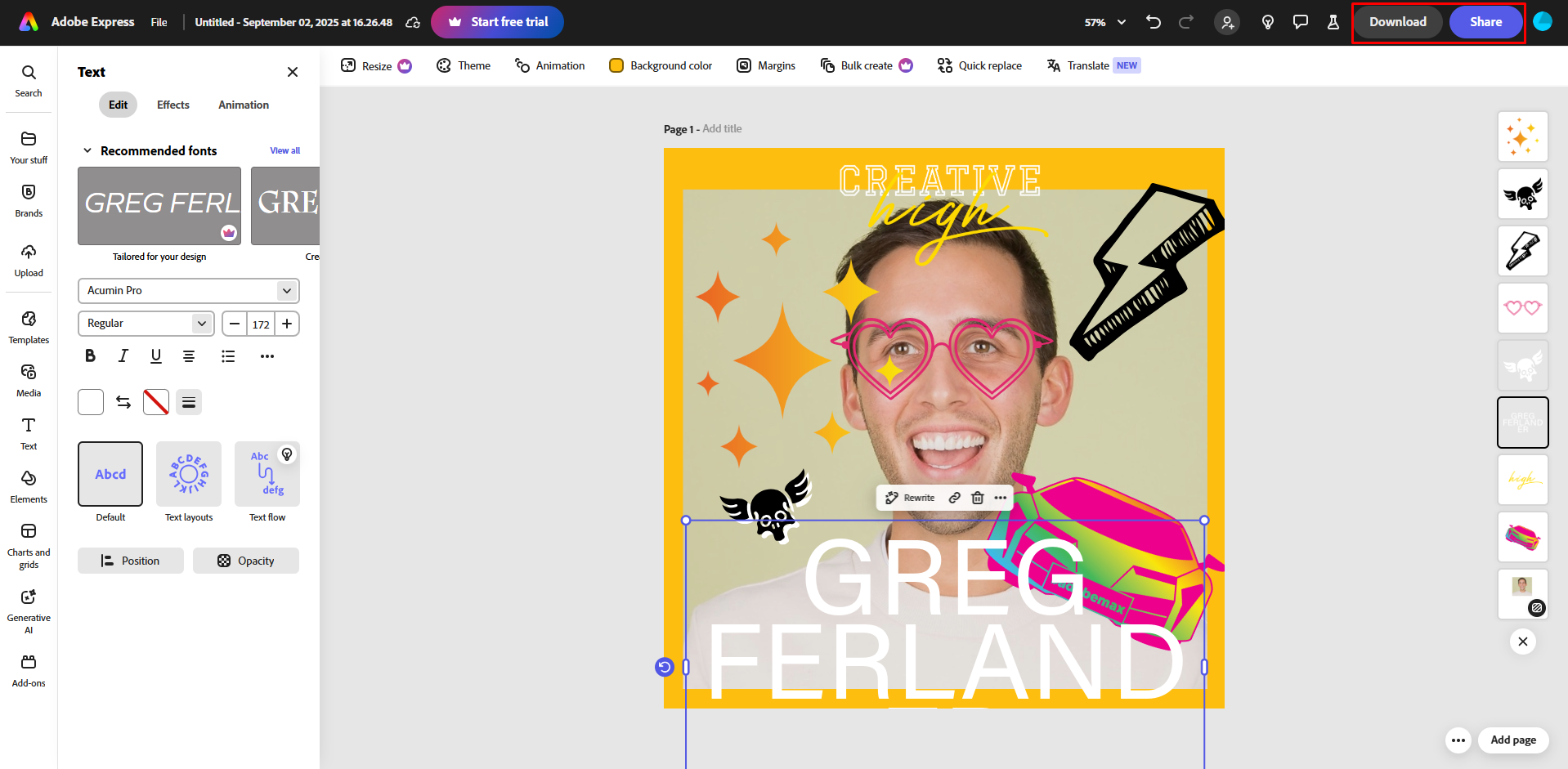Viewport: 1568px width, 769px height.
Task: Undo the last action
Action: point(1154,22)
